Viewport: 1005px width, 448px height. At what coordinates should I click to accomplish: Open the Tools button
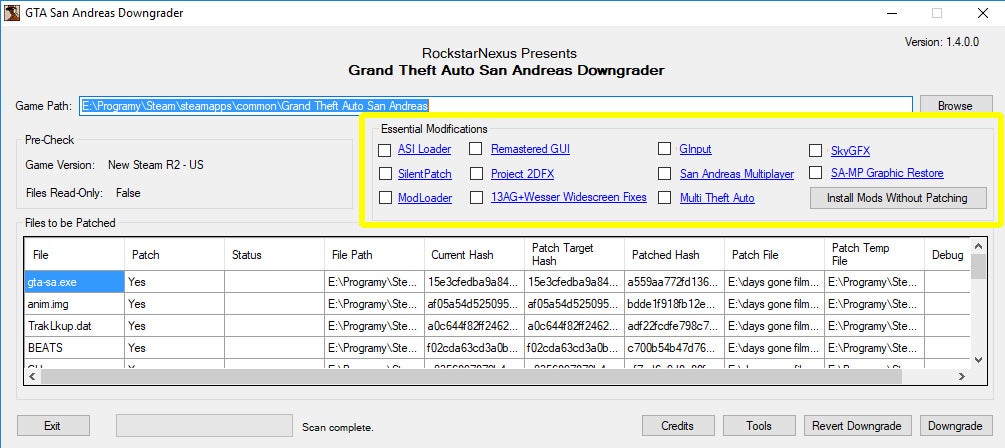pyautogui.click(x=759, y=426)
